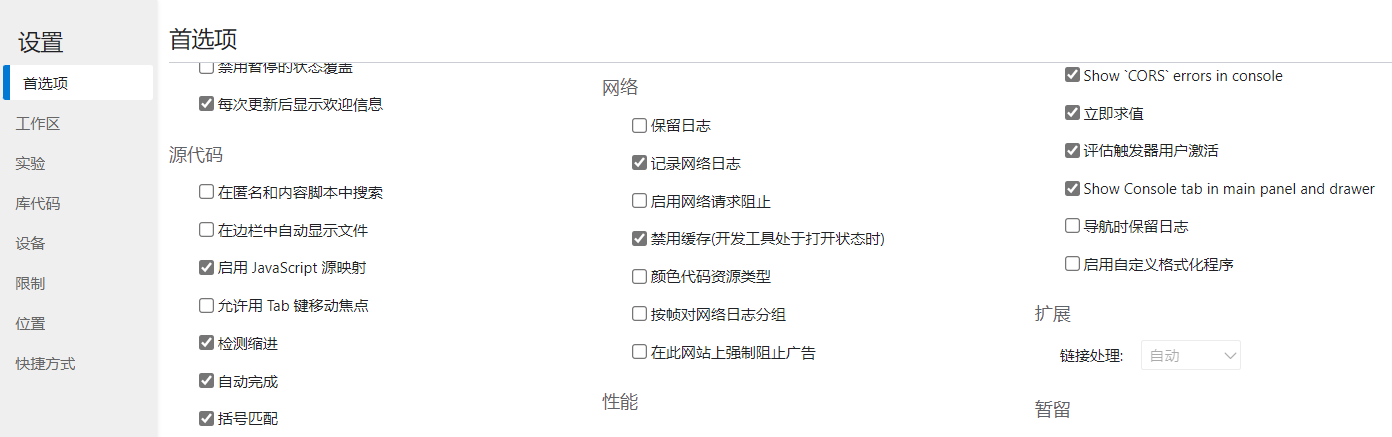Select 库代码 in the sidebar
Viewport: 1392px width, 437px height.
click(x=38, y=204)
